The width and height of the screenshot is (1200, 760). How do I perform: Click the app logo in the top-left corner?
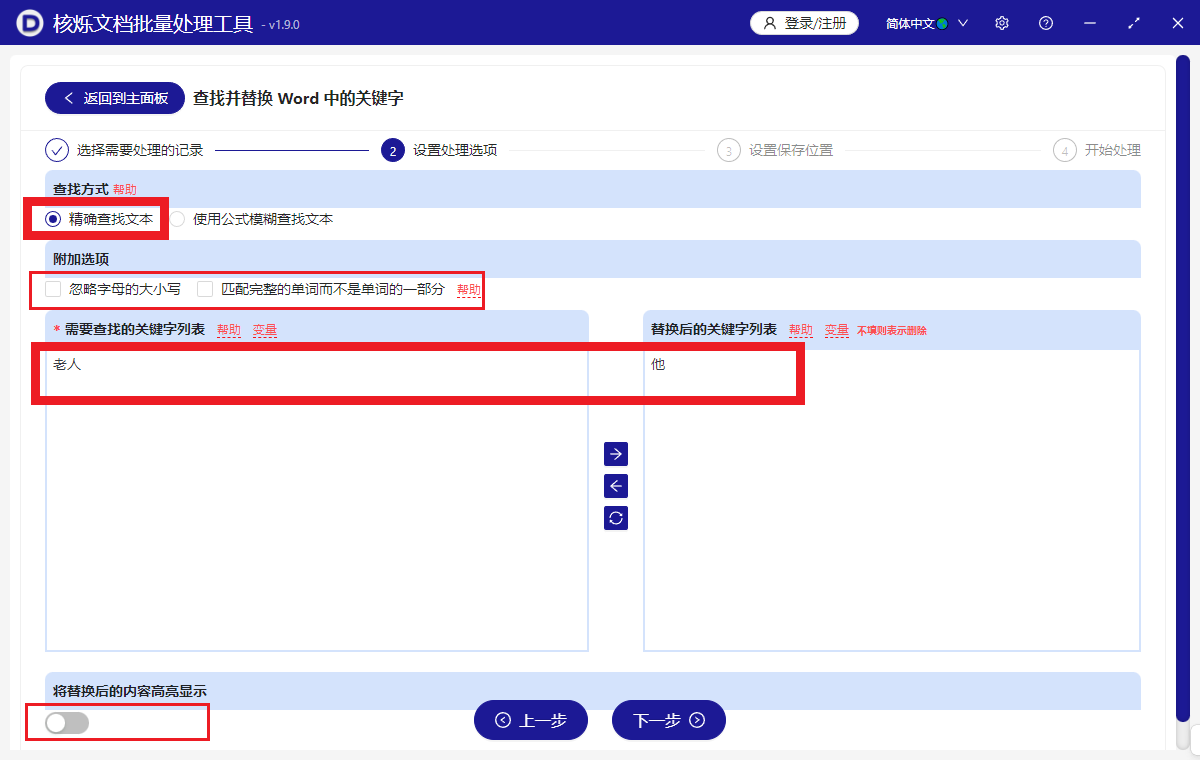tap(27, 22)
